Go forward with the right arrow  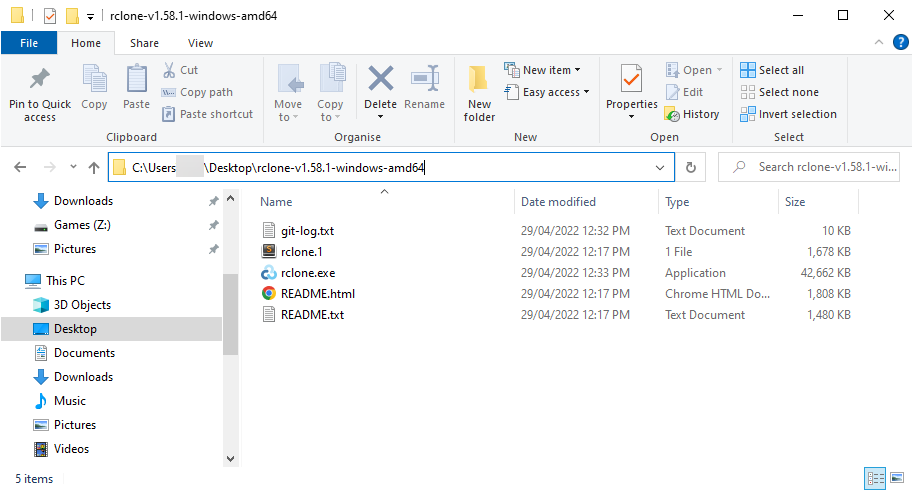coord(50,167)
